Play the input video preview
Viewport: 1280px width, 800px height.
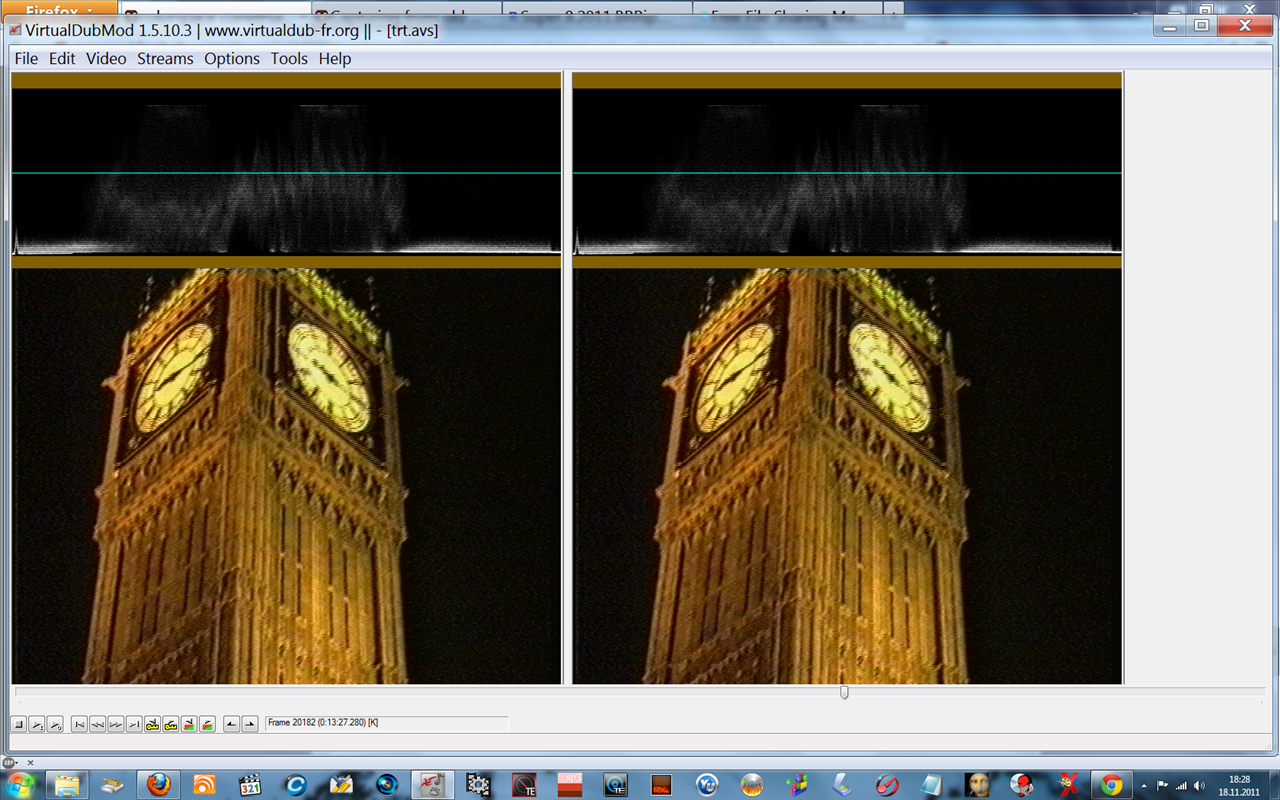coord(37,724)
